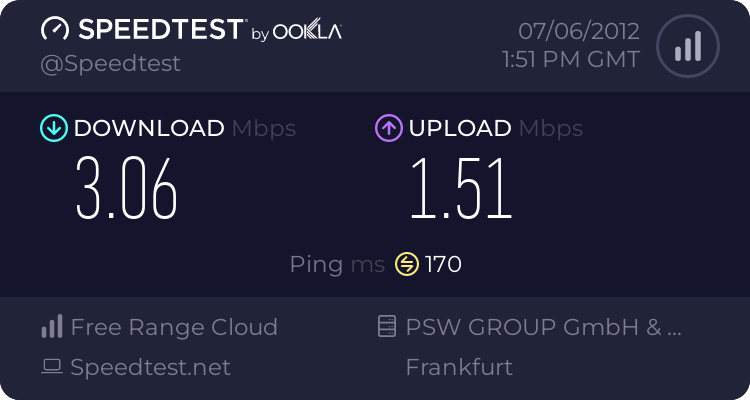Click the 3.06 download speed value
The height and width of the screenshot is (400, 750).
(127, 189)
